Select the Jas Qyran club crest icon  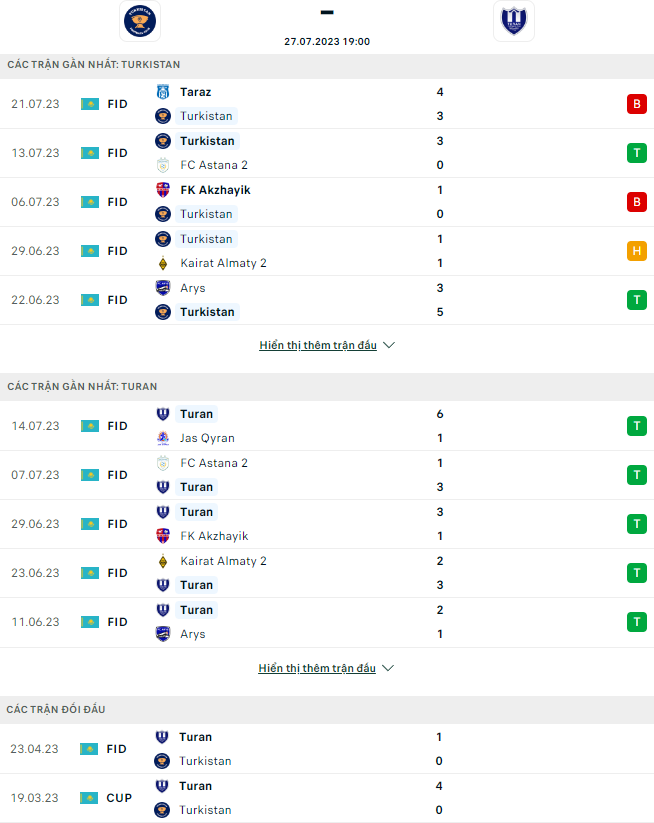[x=163, y=438]
